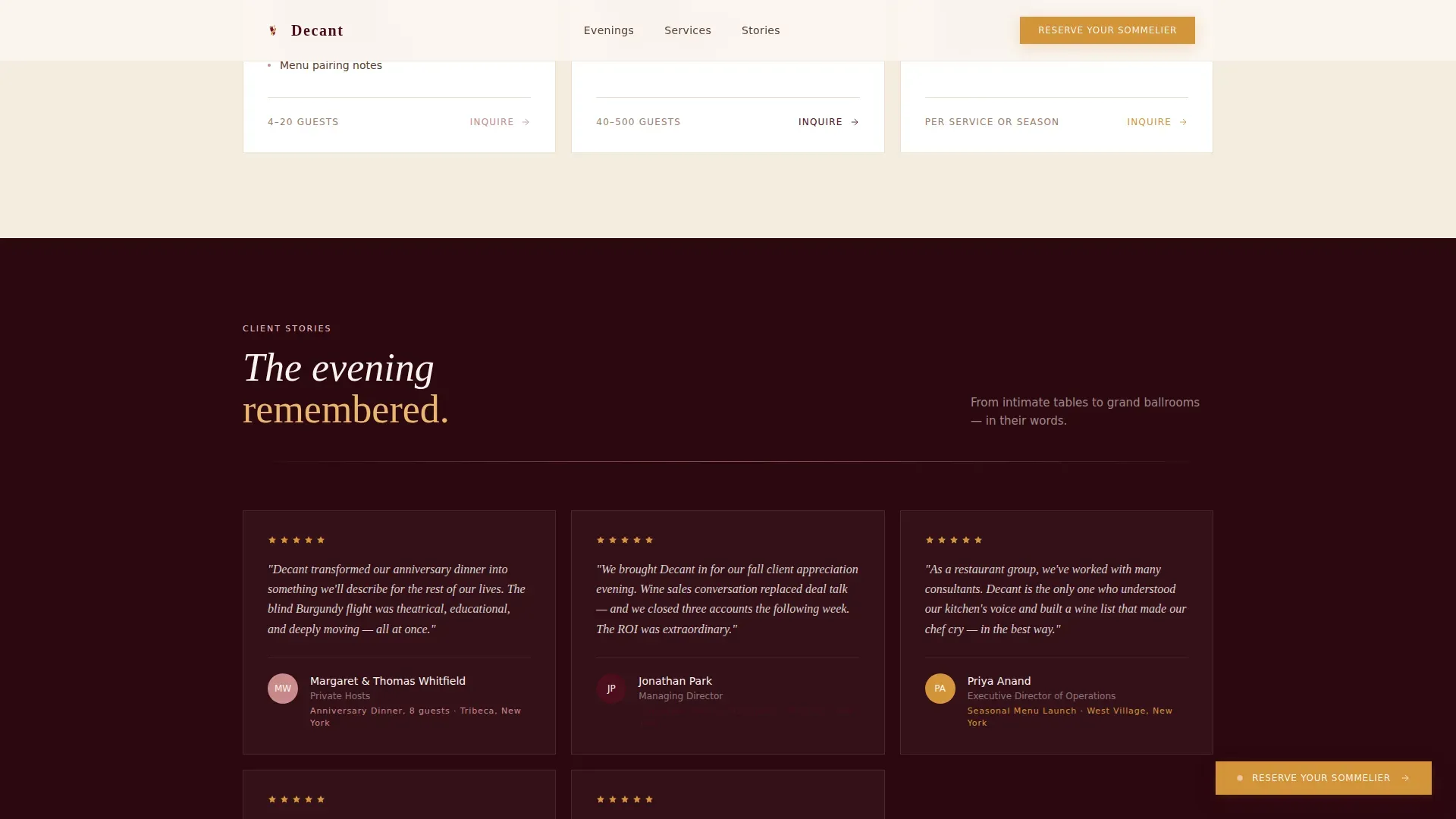Click star rating on Jonathan Park testimonial
Image resolution: width=1456 pixels, height=819 pixels.
click(x=625, y=540)
